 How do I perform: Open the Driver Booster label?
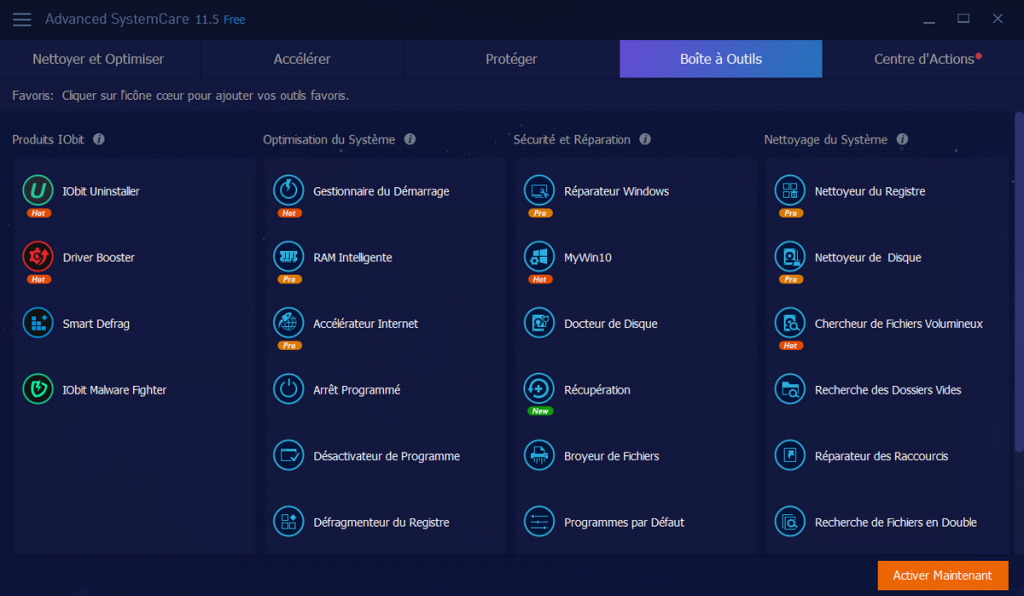[99, 257]
